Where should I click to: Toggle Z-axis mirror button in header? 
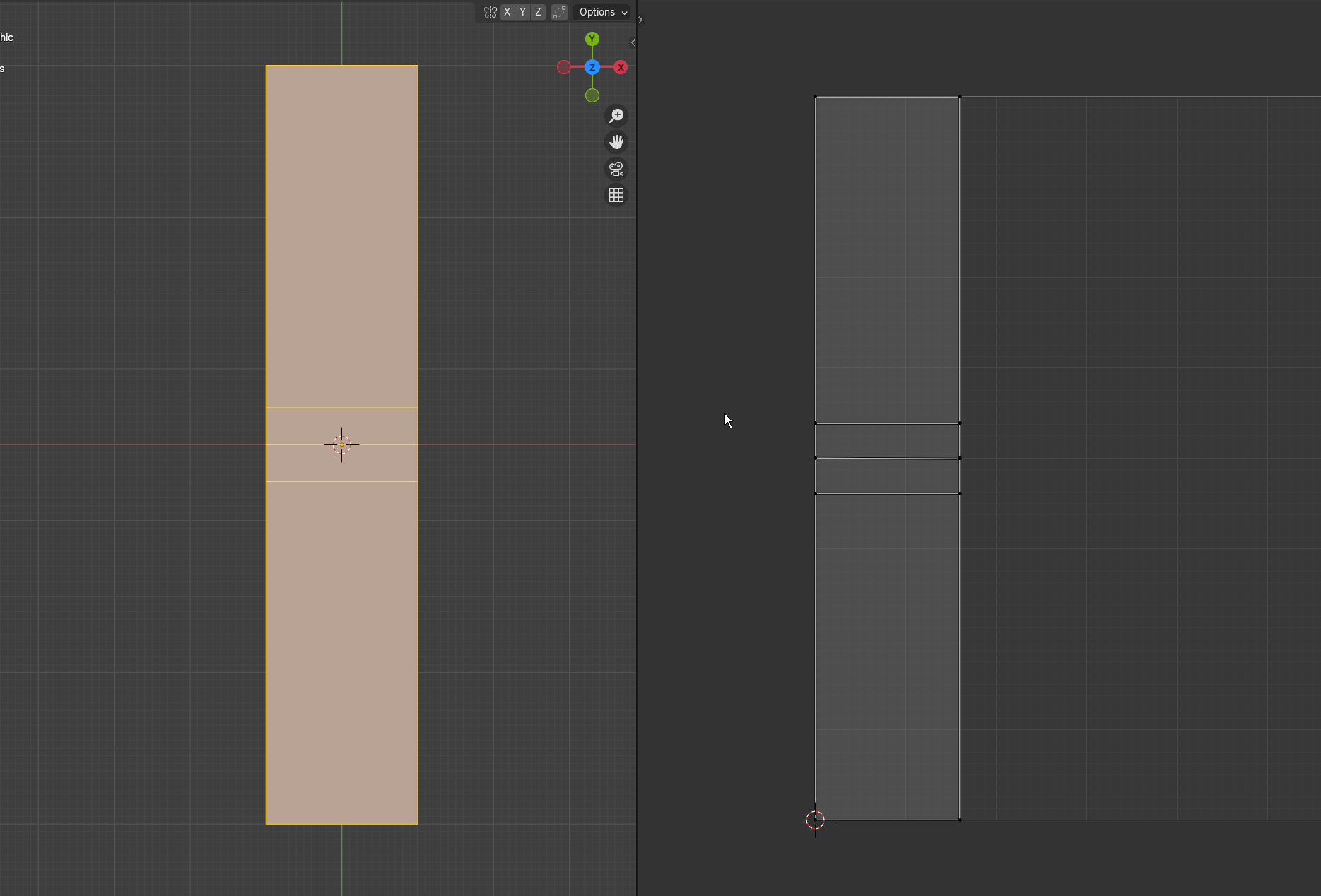(x=539, y=12)
